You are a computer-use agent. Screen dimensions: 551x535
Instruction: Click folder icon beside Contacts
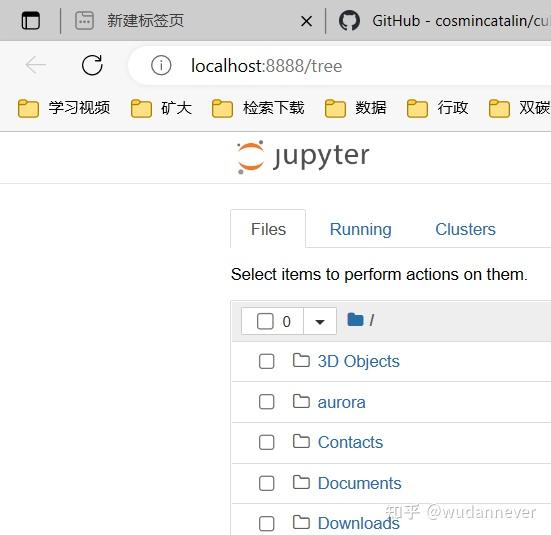click(x=301, y=441)
